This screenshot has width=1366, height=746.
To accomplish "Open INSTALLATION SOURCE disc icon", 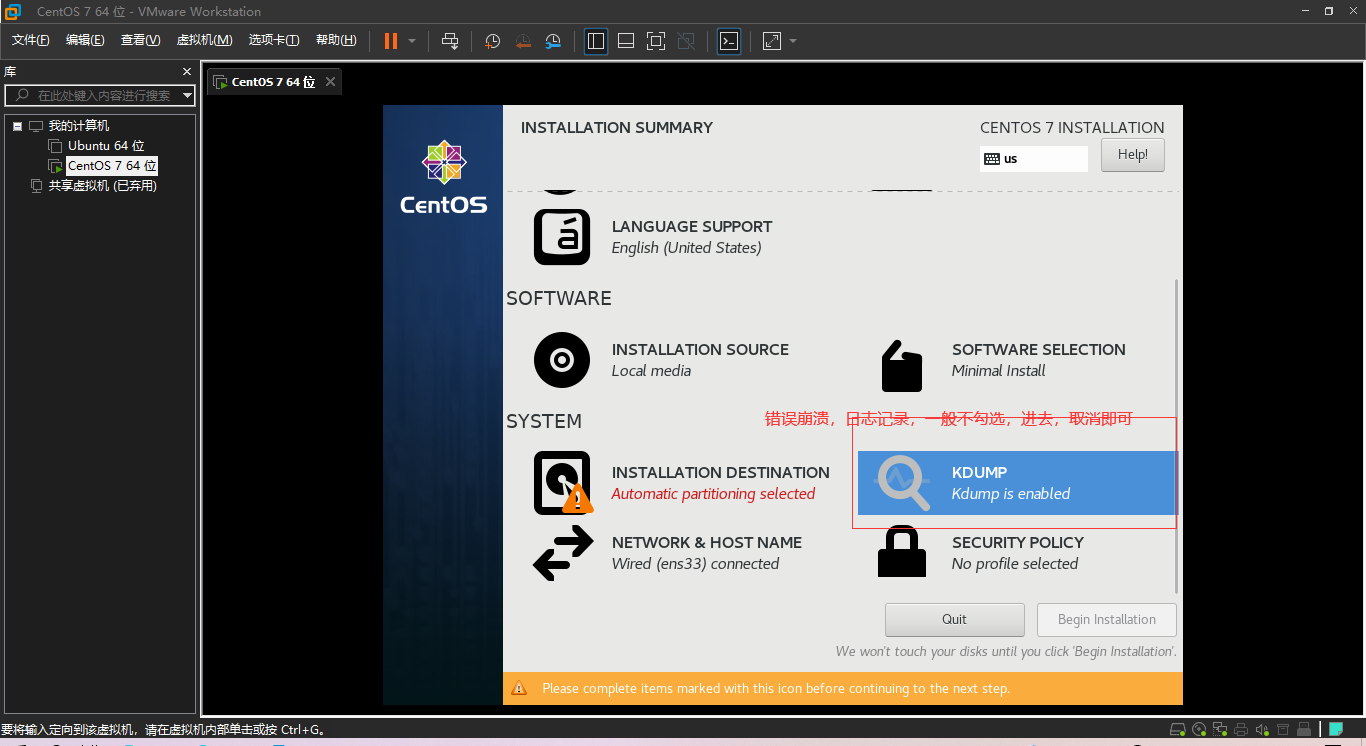I will coord(562,360).
